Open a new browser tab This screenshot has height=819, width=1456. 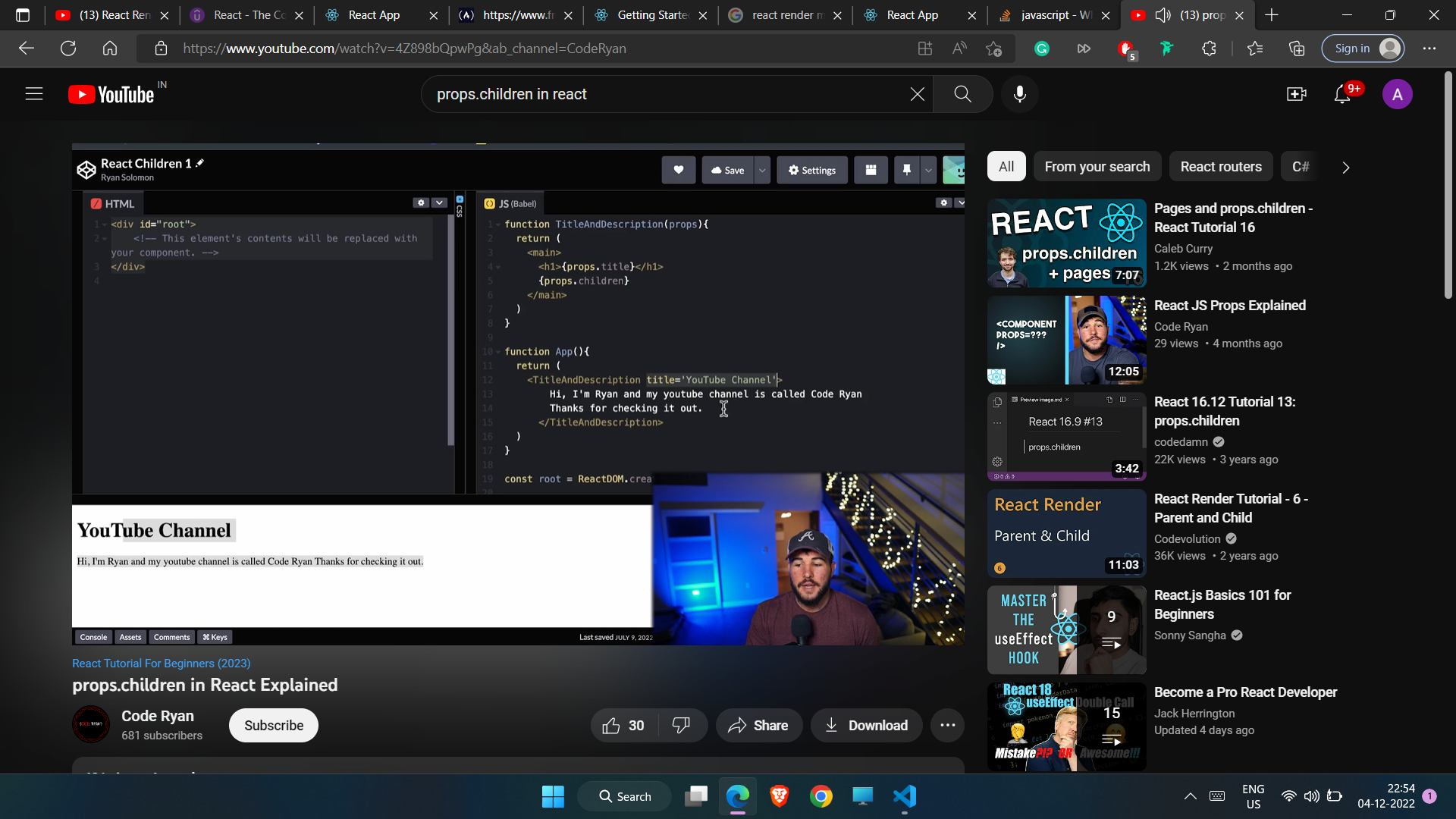1272,15
